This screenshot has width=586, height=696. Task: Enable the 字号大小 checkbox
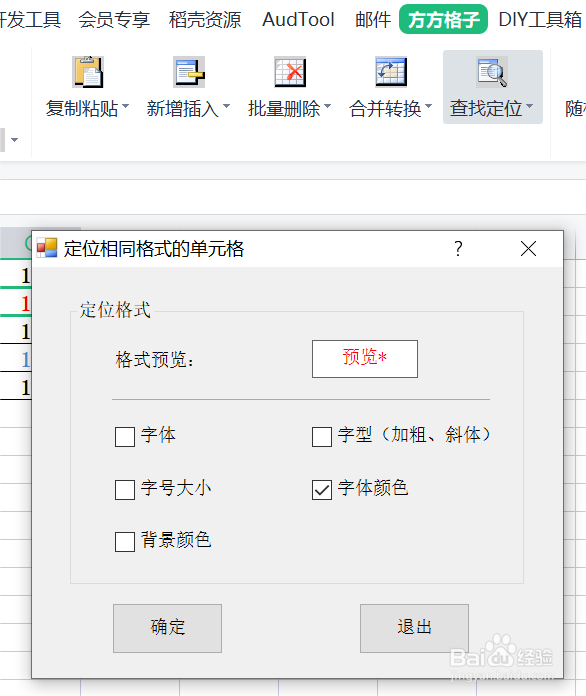pos(125,490)
